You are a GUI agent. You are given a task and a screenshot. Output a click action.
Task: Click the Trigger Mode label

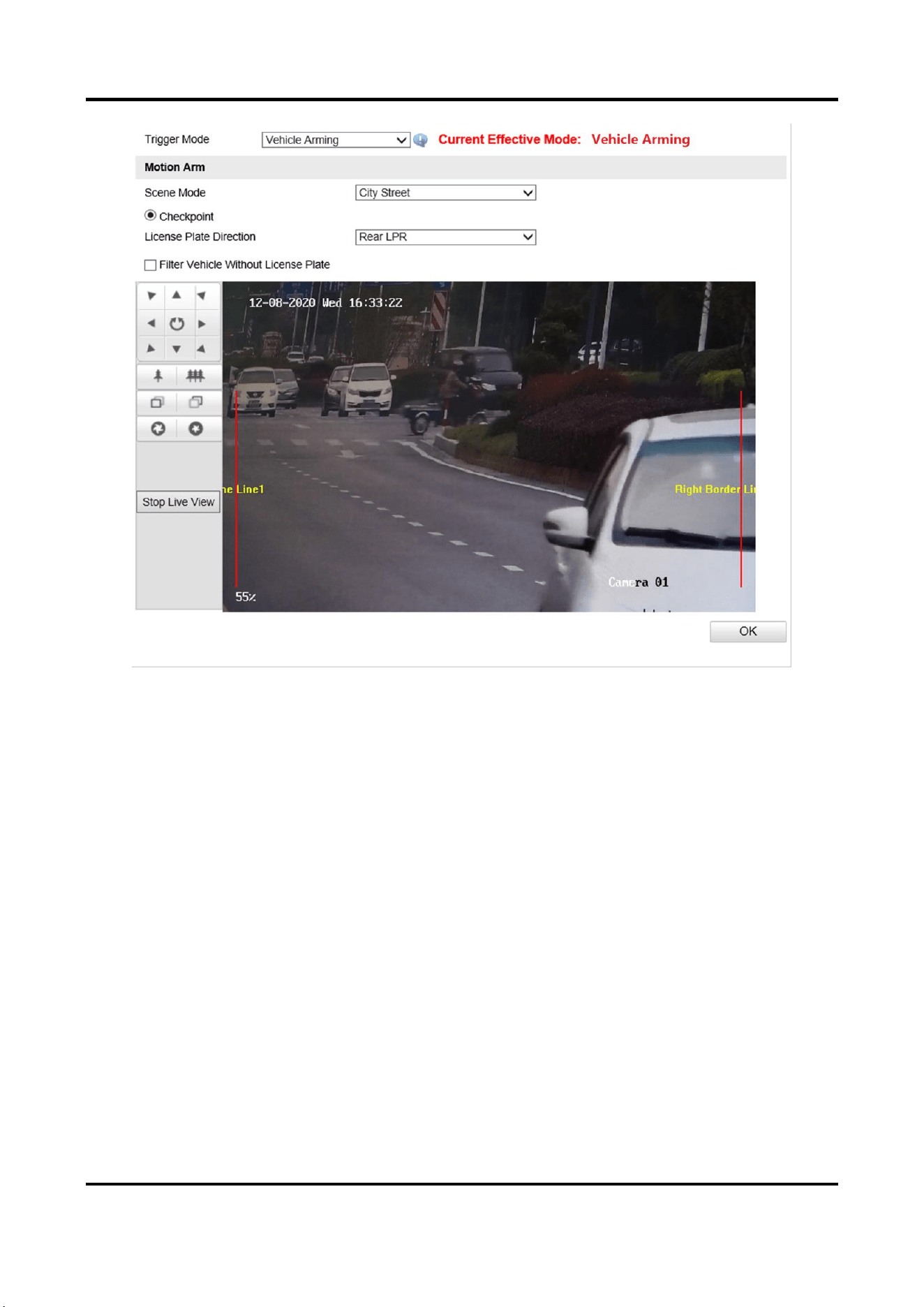[x=177, y=140]
